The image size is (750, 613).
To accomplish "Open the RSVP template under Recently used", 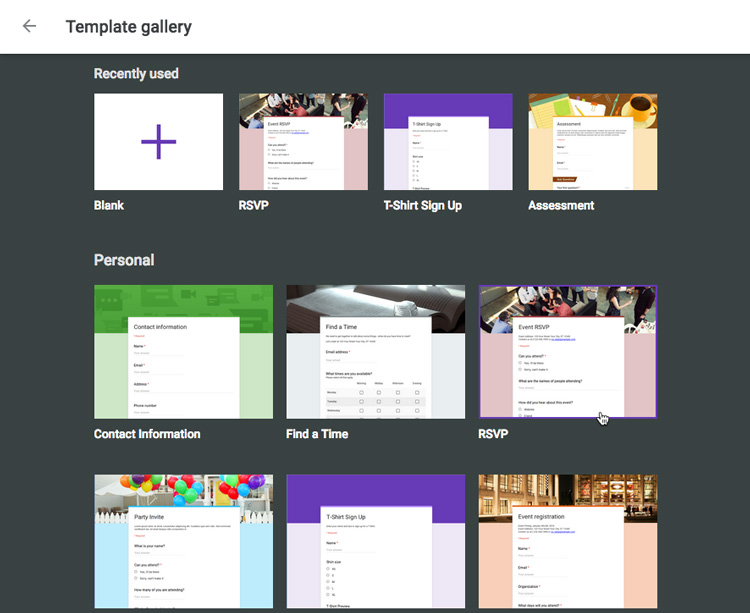I will point(303,142).
